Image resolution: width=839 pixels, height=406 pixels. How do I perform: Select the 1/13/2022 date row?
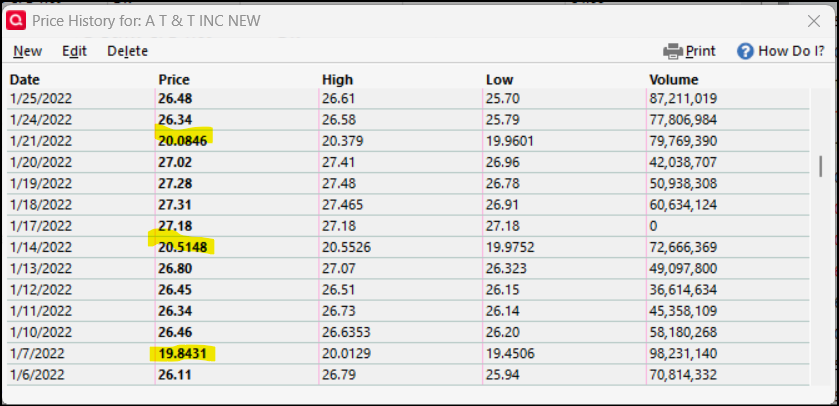pos(409,269)
